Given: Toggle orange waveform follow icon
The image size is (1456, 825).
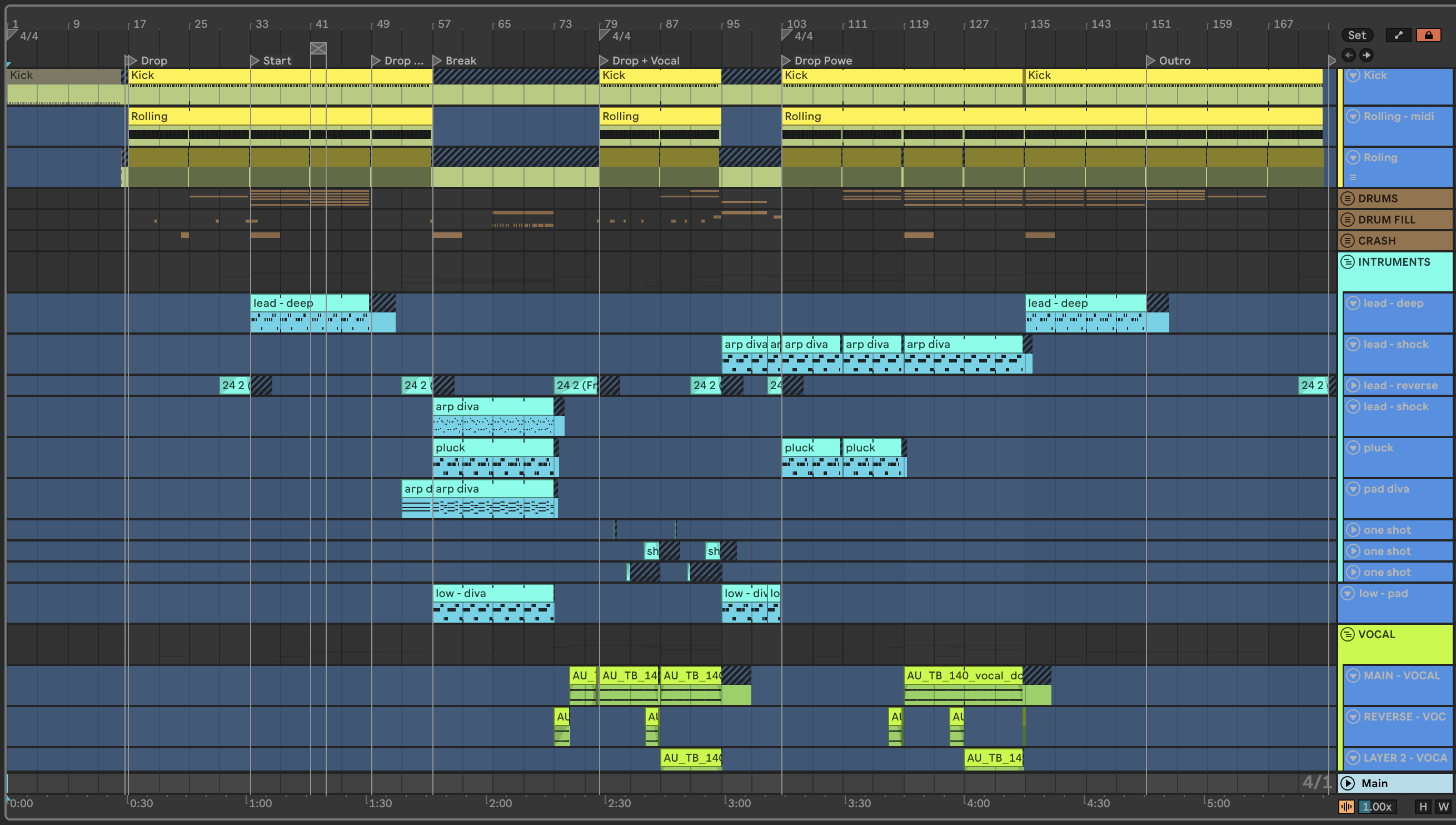Looking at the screenshot, I should point(1346,806).
